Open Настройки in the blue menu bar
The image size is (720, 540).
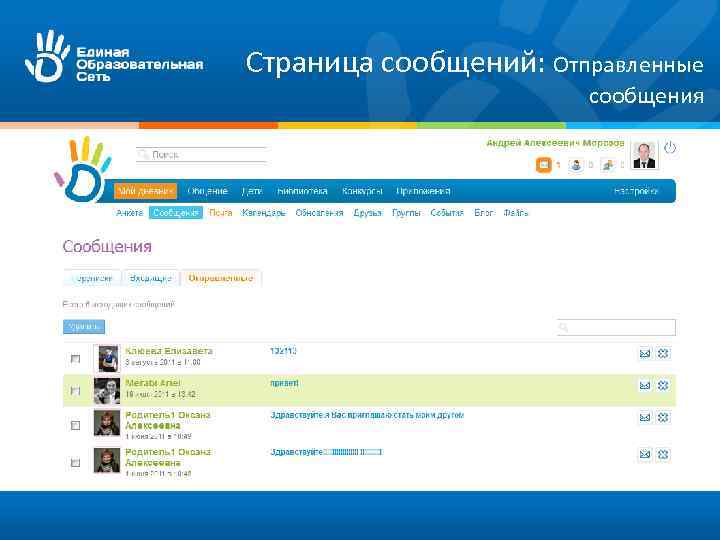coord(636,191)
